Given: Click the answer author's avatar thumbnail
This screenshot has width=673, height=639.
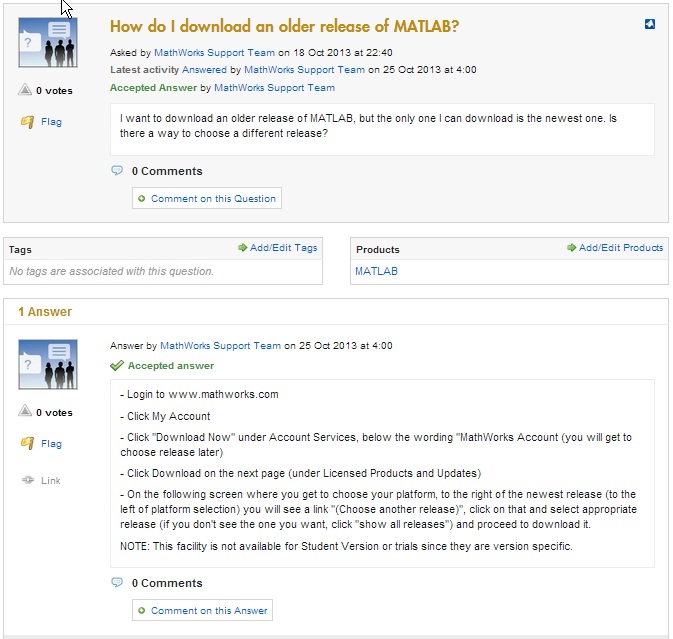Looking at the screenshot, I should 47,365.
